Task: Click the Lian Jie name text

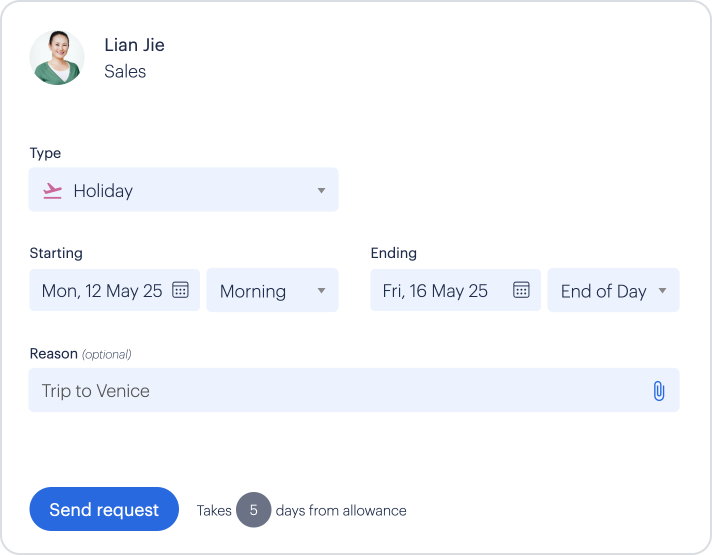Action: tap(134, 45)
